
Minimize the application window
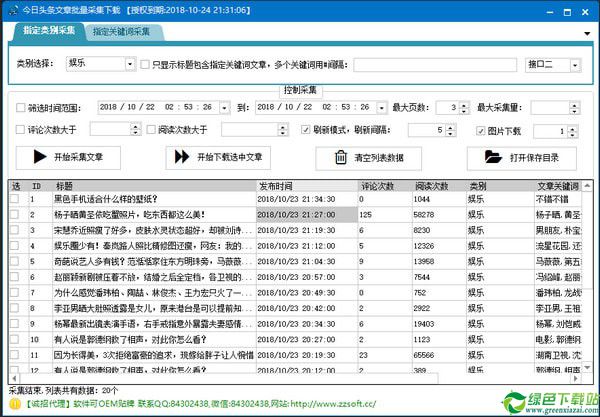click(537, 8)
